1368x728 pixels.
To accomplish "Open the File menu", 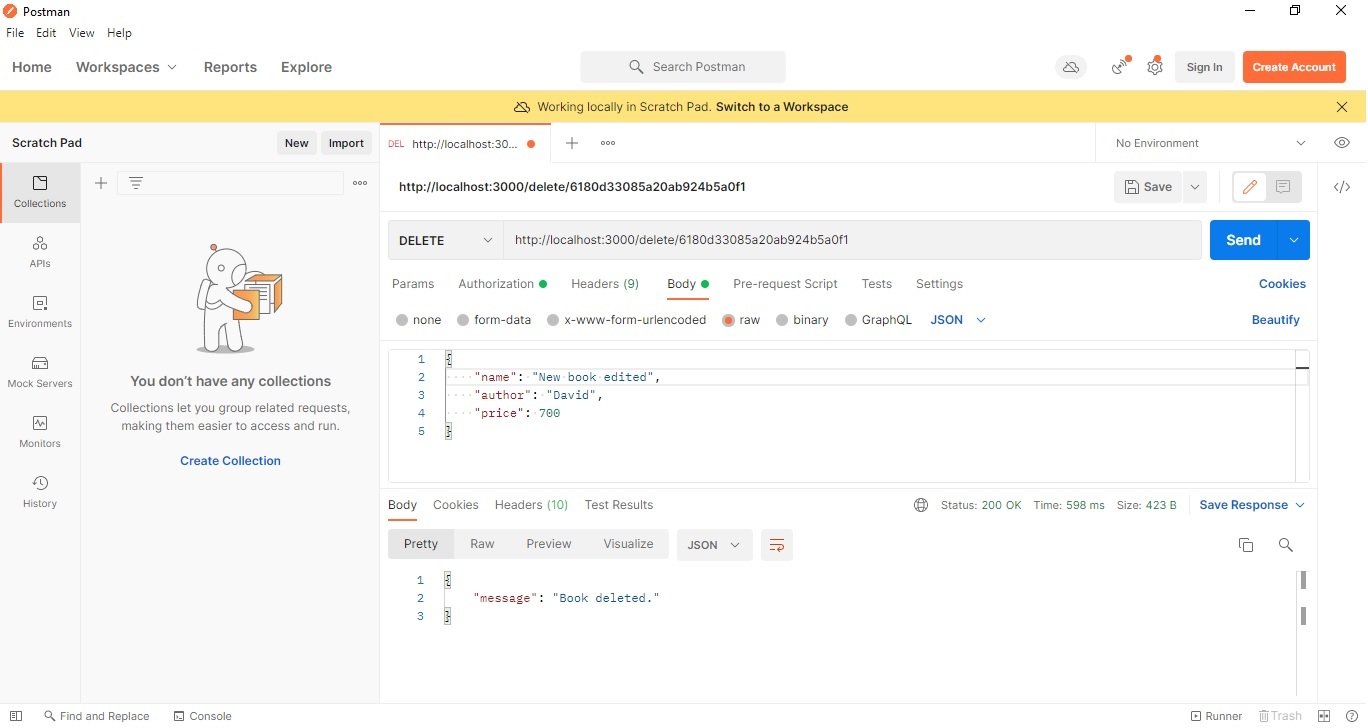I will pyautogui.click(x=15, y=33).
